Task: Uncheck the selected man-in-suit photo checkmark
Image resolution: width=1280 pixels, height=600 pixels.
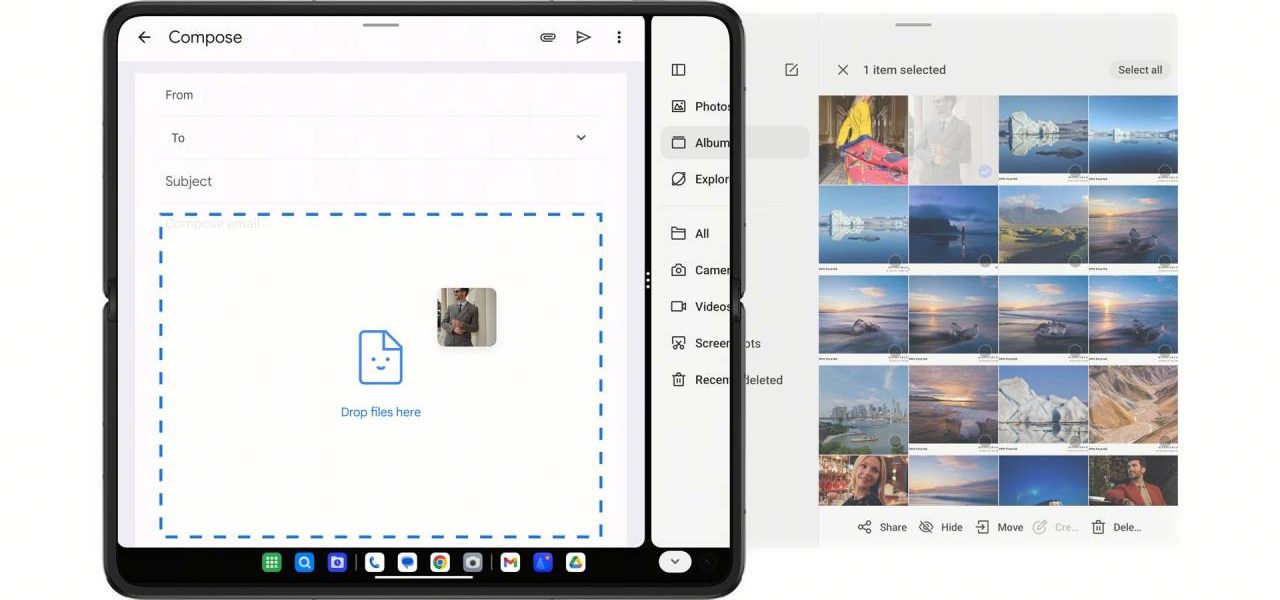Action: click(x=985, y=172)
